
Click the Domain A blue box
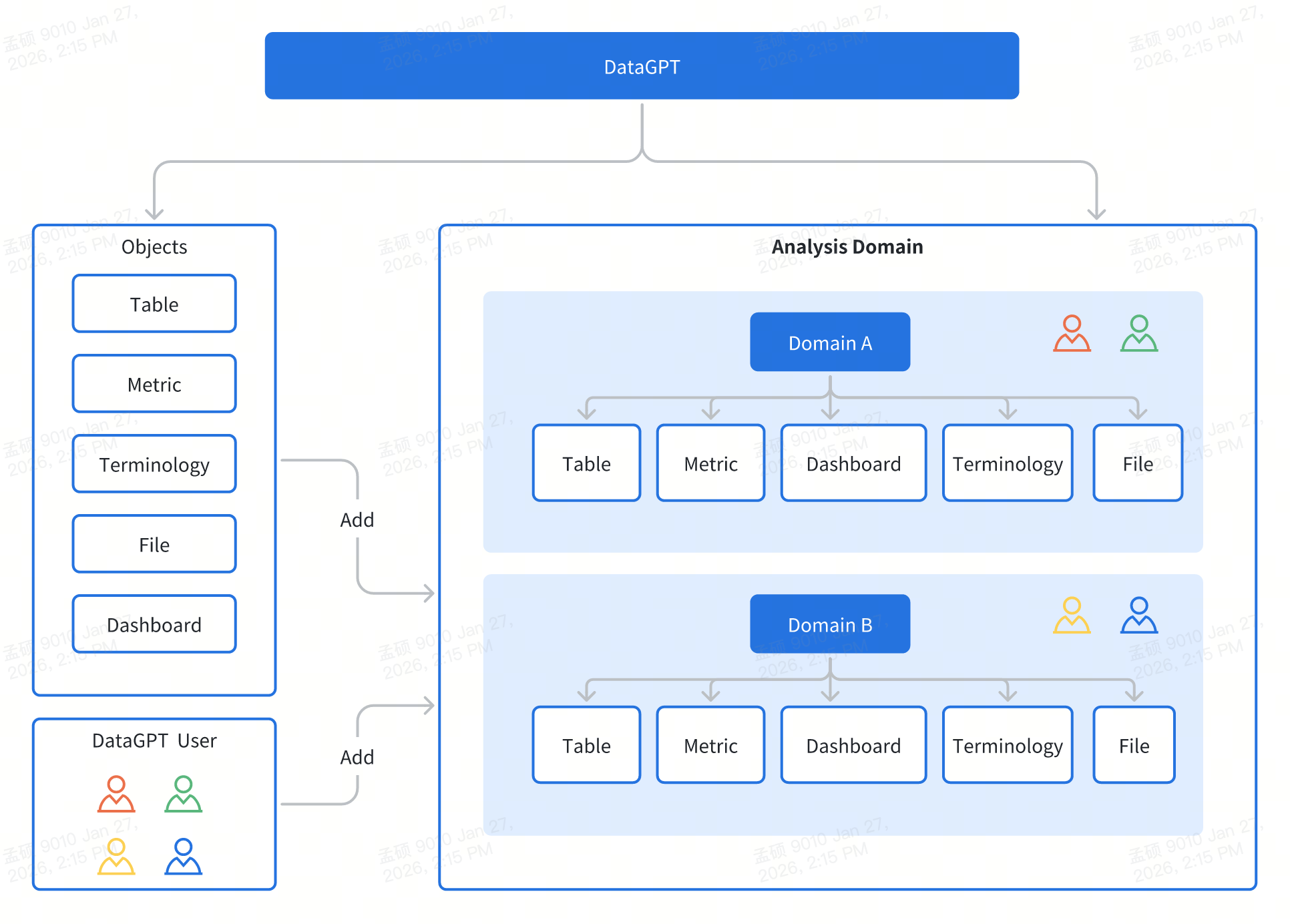tap(829, 342)
